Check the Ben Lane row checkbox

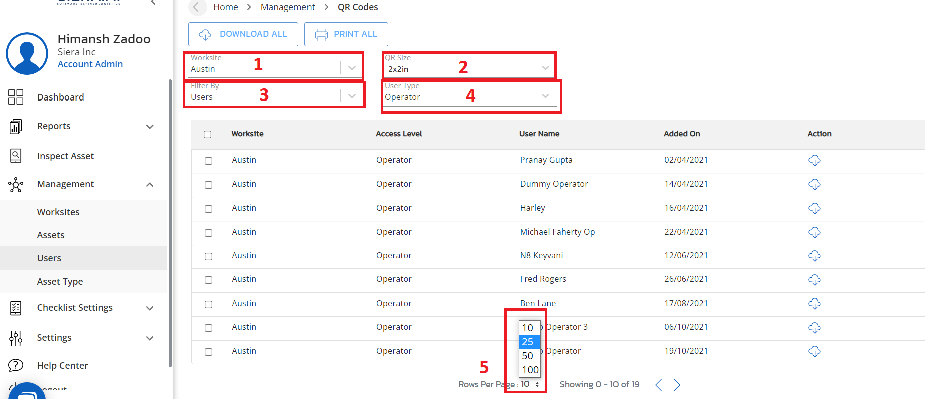pos(208,304)
